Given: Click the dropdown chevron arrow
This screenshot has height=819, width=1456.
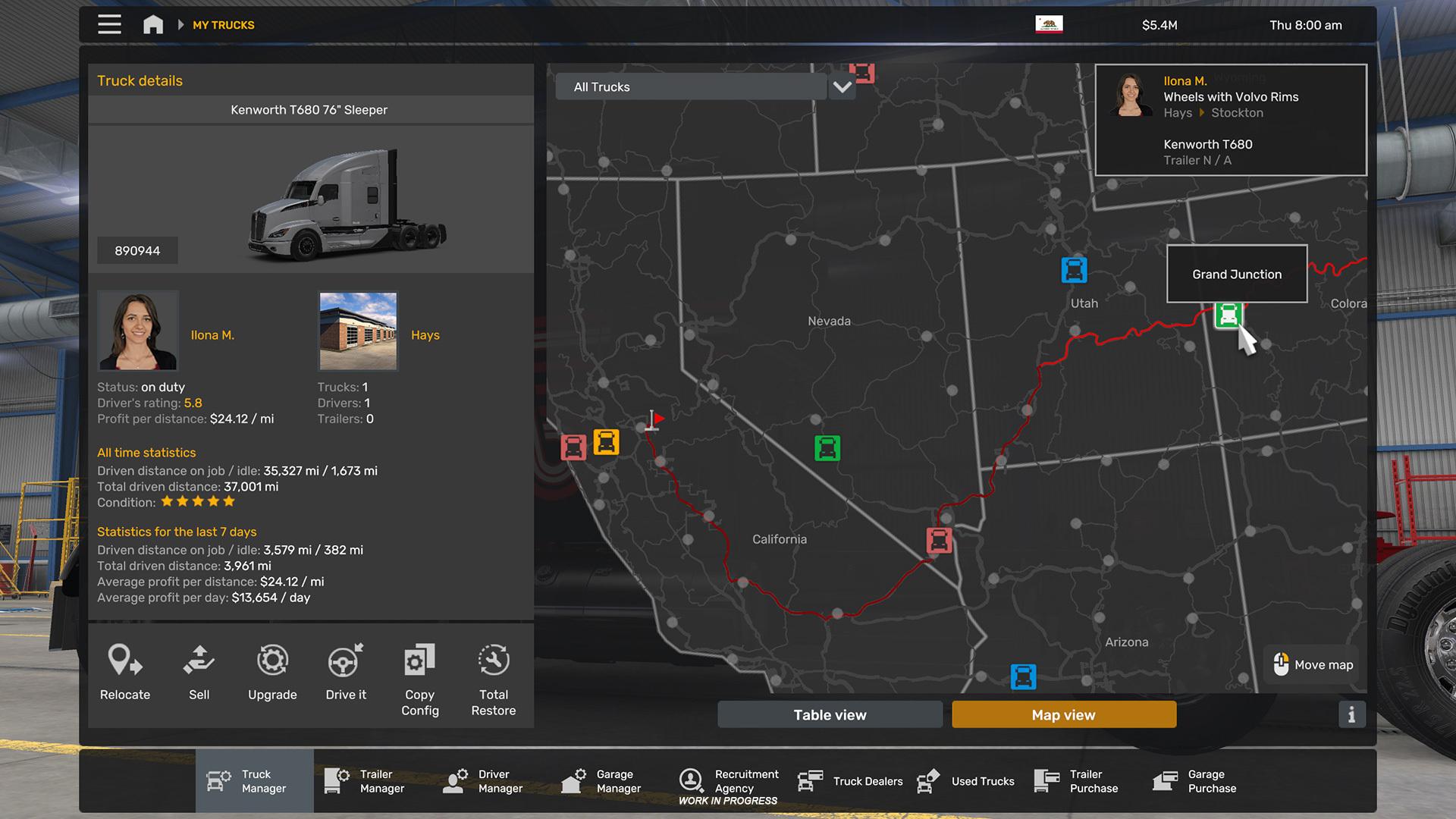Looking at the screenshot, I should point(842,87).
